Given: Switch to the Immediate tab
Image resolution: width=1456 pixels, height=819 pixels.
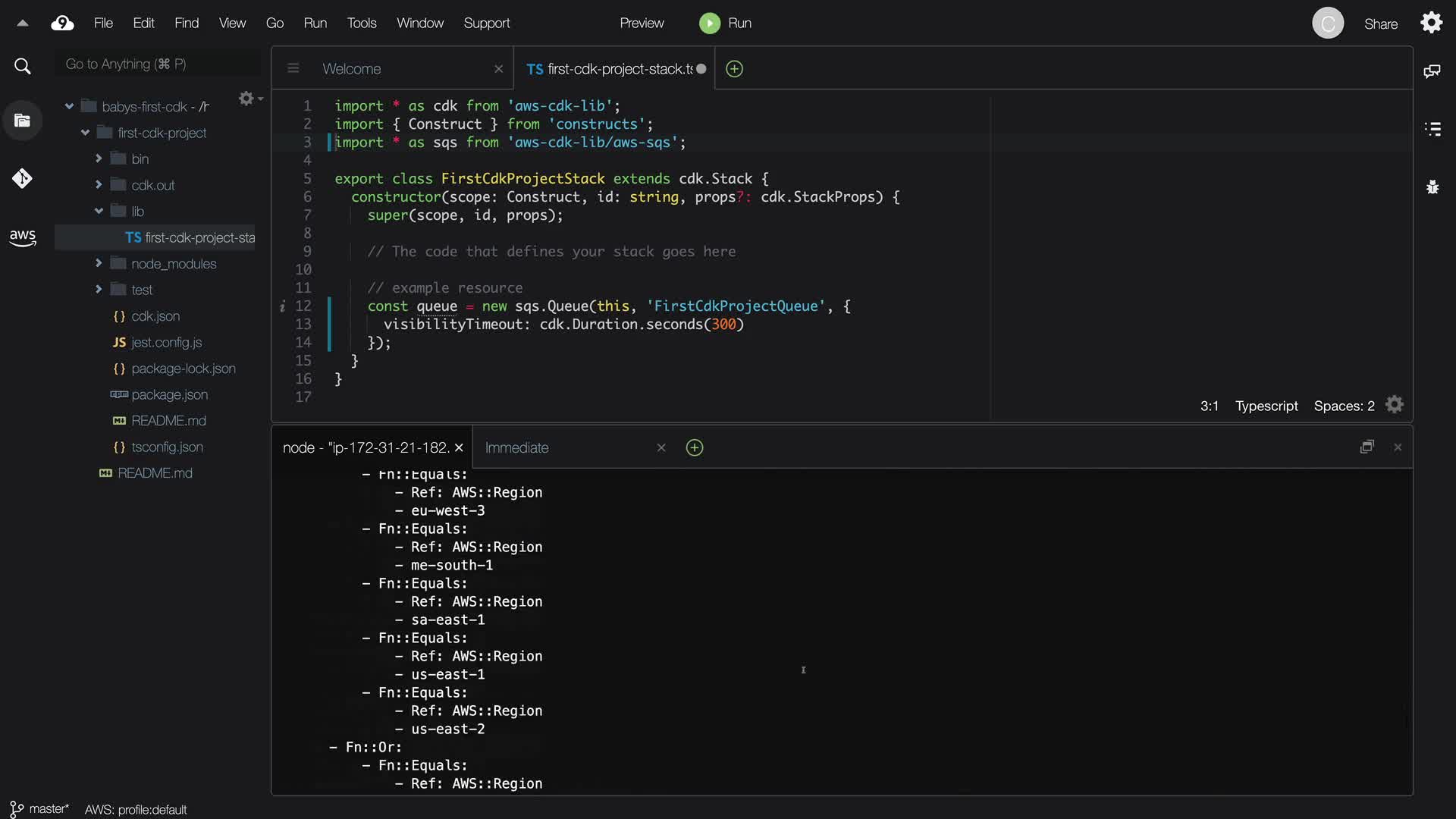Looking at the screenshot, I should [x=516, y=448].
